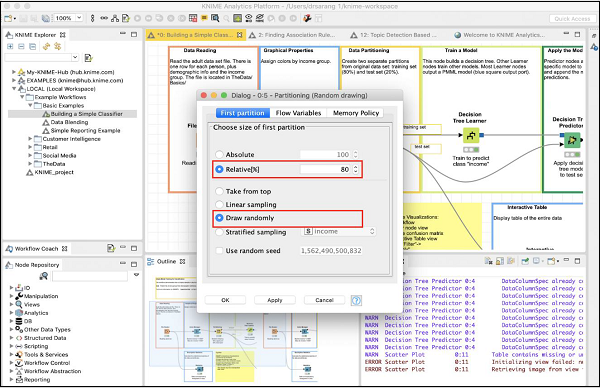This screenshot has width=600, height=388.
Task: Select the Relative[%] radio button
Action: coord(219,169)
